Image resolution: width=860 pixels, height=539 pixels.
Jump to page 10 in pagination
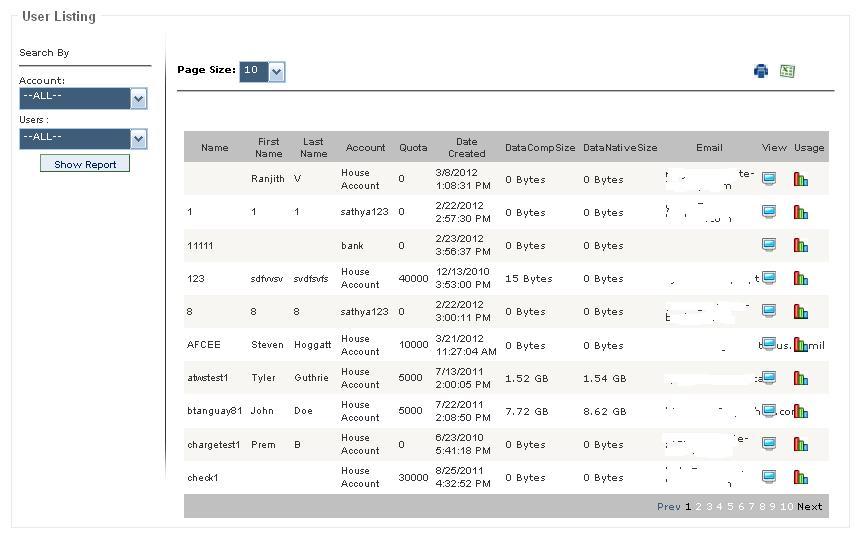click(787, 507)
